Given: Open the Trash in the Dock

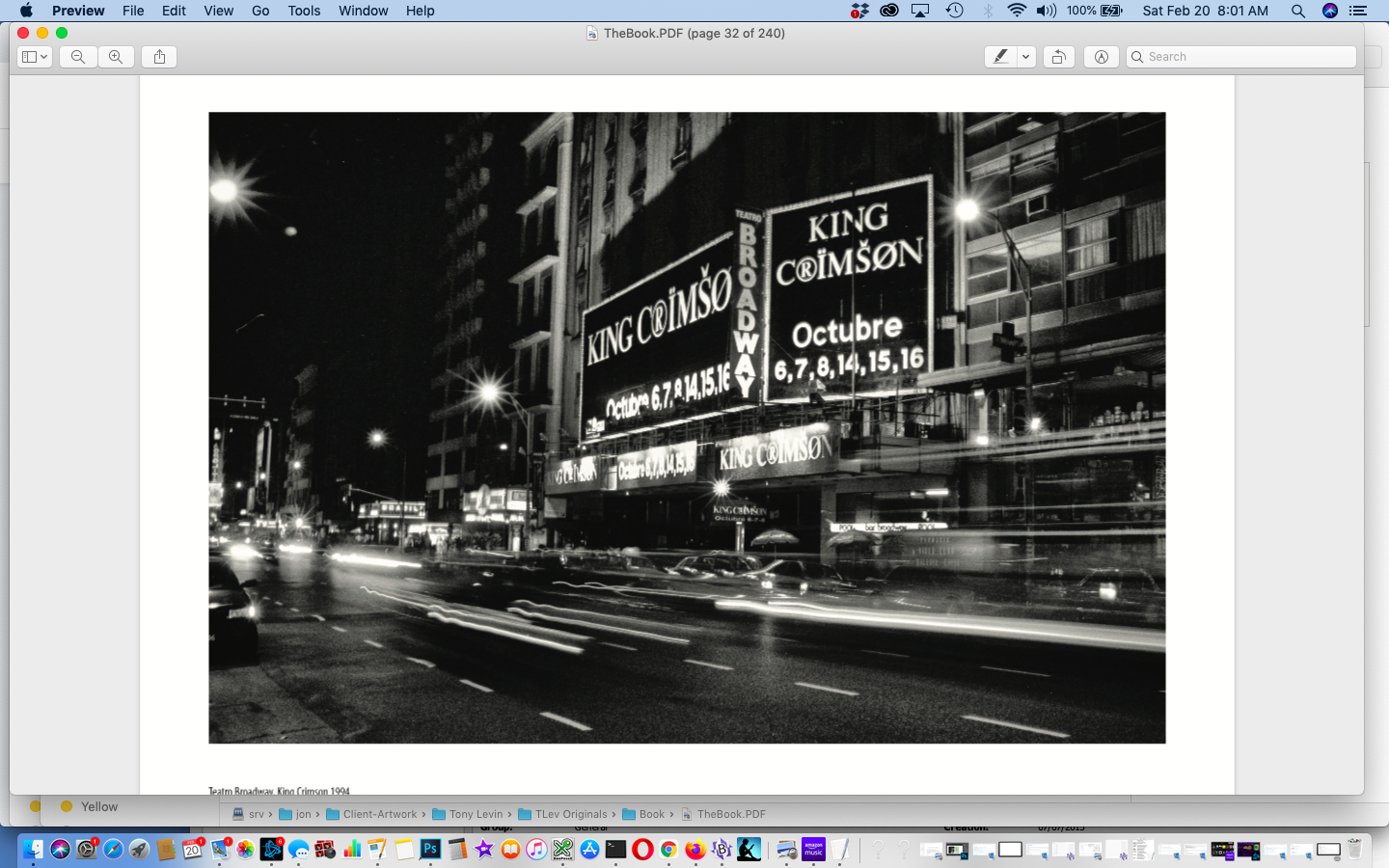Looking at the screenshot, I should pyautogui.click(x=1354, y=849).
